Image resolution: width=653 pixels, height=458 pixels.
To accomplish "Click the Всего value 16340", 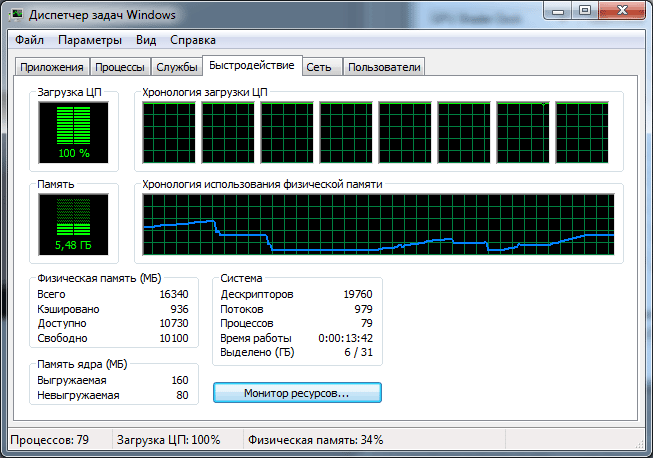I will [x=174, y=294].
